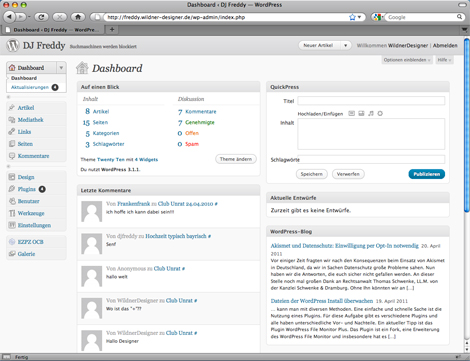470x361 pixels.
Task: Click the Links chain icon in sidebar
Action: click(12, 131)
